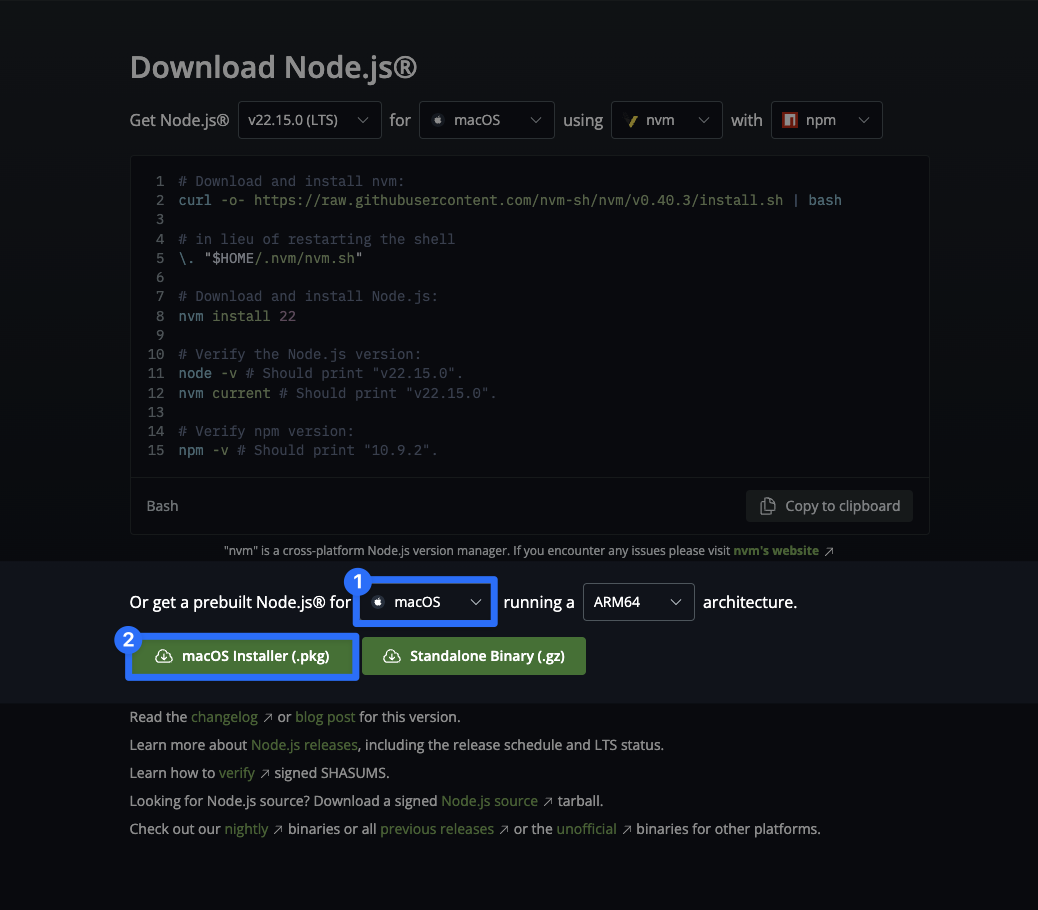The image size is (1038, 910).
Task: Open the changelog link
Action: tap(224, 717)
